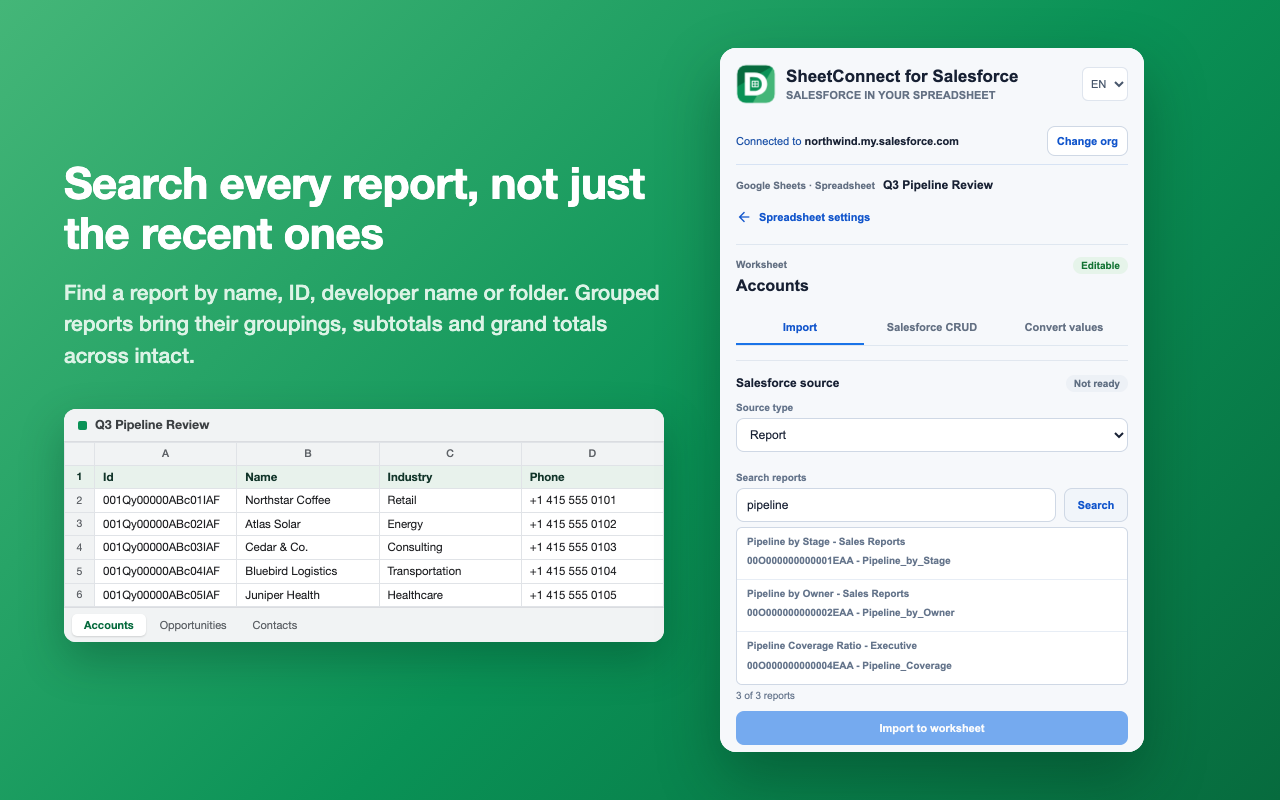Click phone cell +1 415 555 0104
This screenshot has width=1280, height=800.
point(592,571)
